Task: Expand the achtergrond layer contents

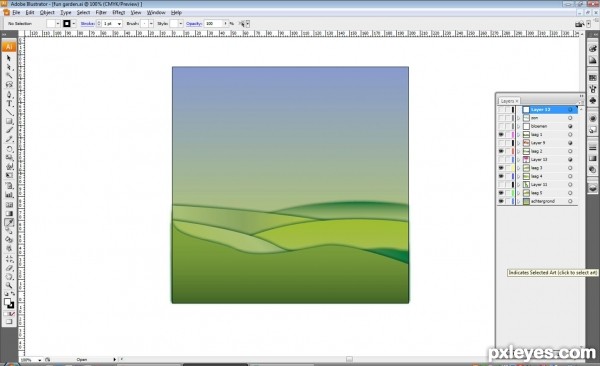Action: (x=519, y=201)
